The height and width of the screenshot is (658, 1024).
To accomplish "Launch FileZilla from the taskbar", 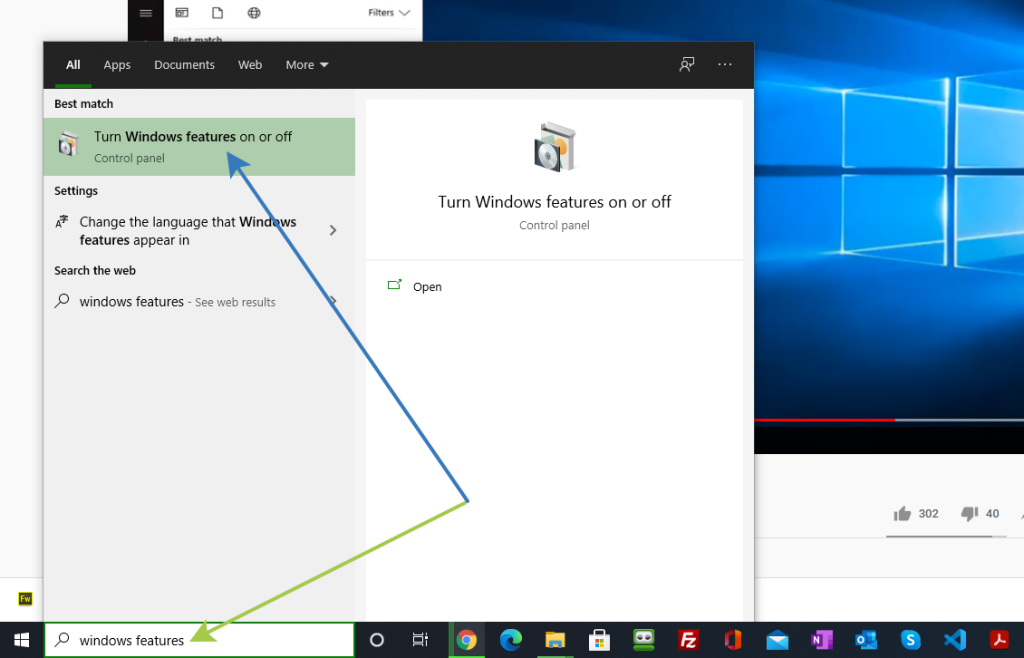I will click(688, 640).
